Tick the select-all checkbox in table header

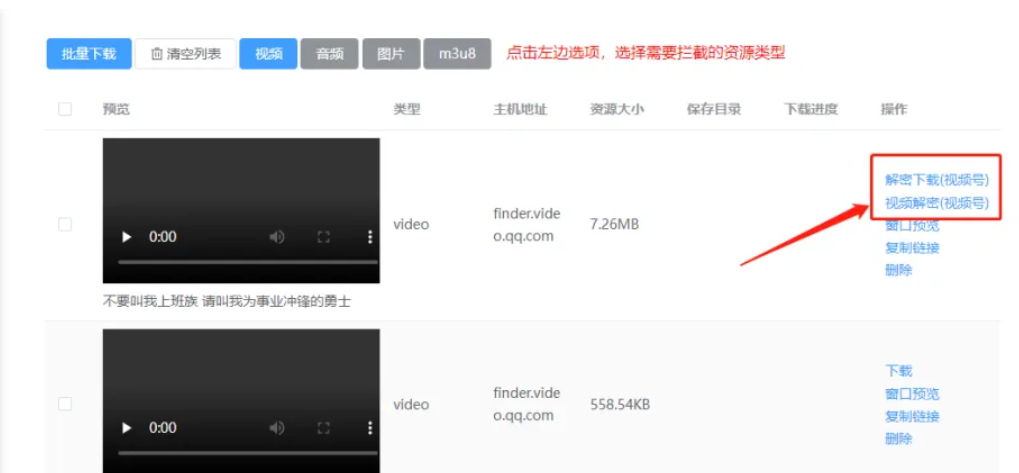(65, 109)
